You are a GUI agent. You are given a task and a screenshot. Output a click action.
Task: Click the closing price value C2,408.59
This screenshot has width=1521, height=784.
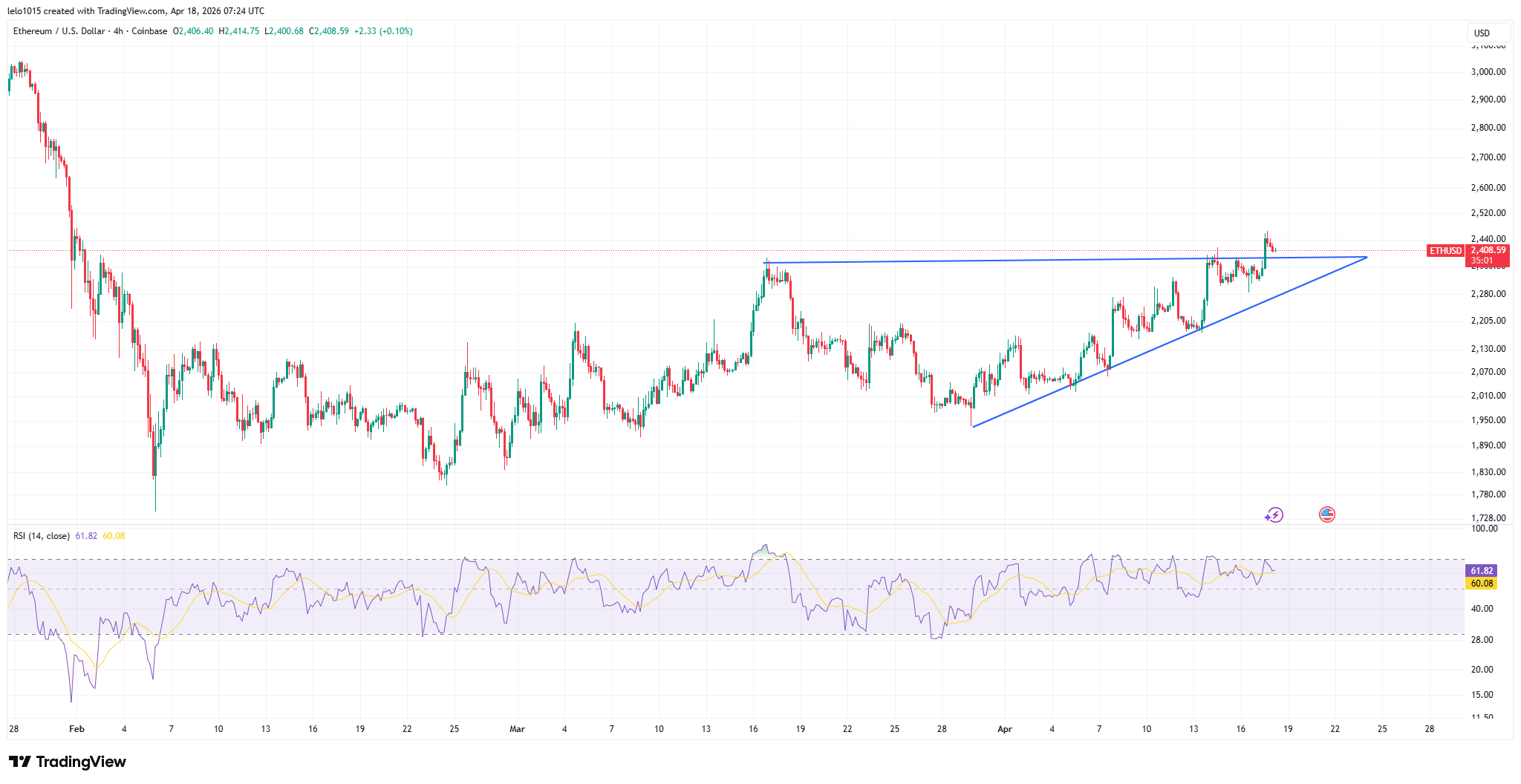(329, 31)
